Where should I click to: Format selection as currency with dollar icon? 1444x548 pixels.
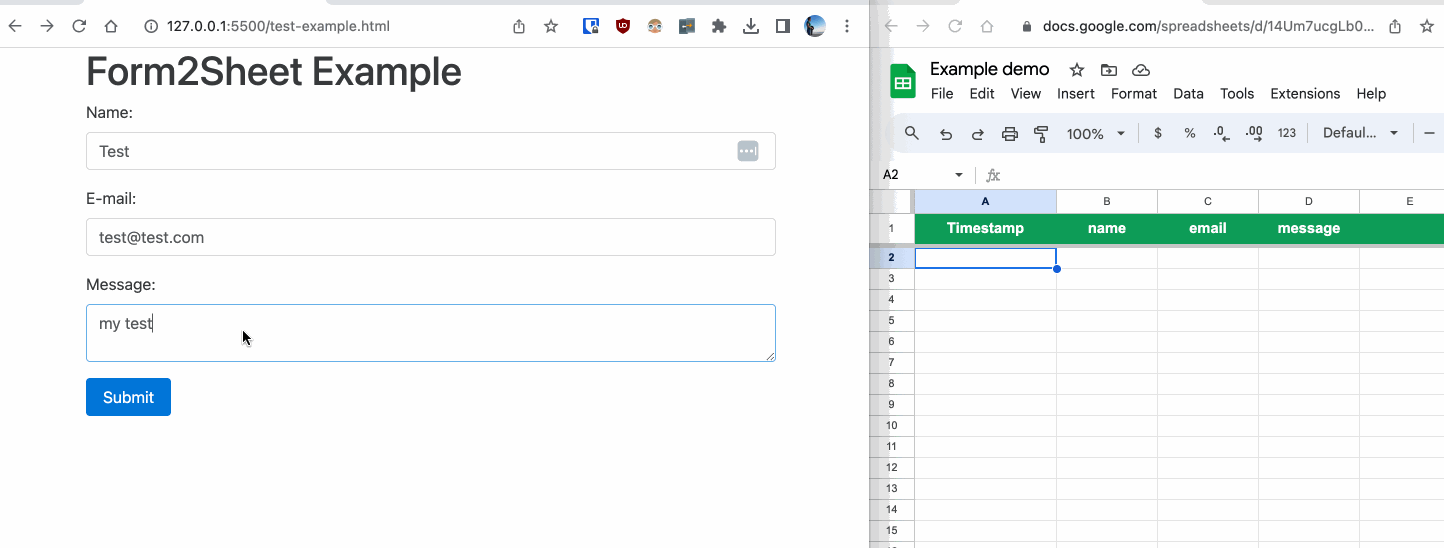1158,133
